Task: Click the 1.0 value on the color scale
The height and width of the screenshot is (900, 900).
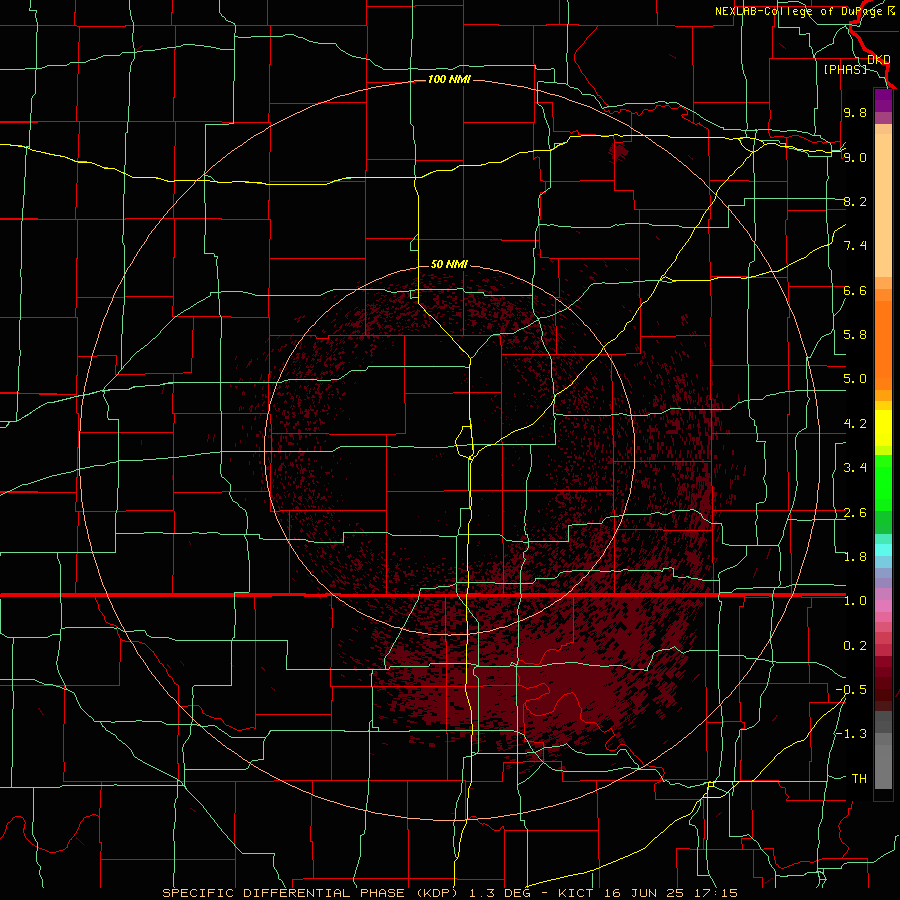Action: [x=855, y=601]
